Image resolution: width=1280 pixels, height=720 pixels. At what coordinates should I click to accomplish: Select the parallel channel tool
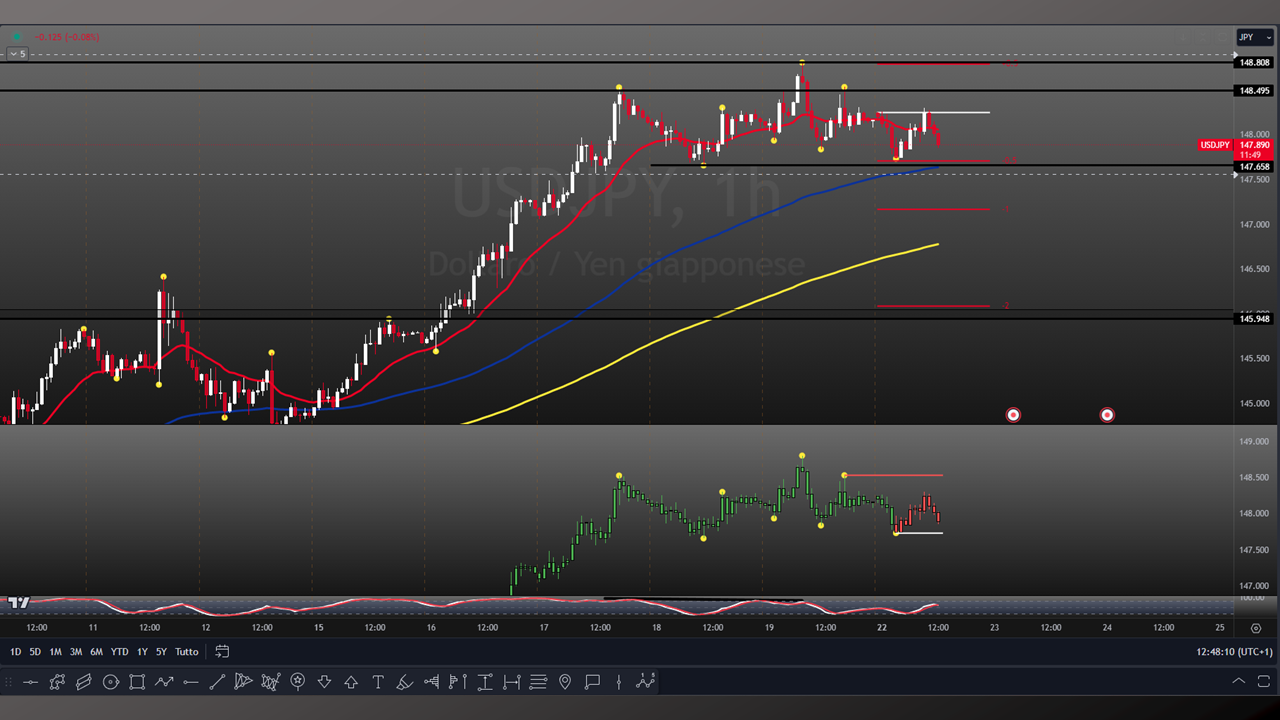pos(84,682)
